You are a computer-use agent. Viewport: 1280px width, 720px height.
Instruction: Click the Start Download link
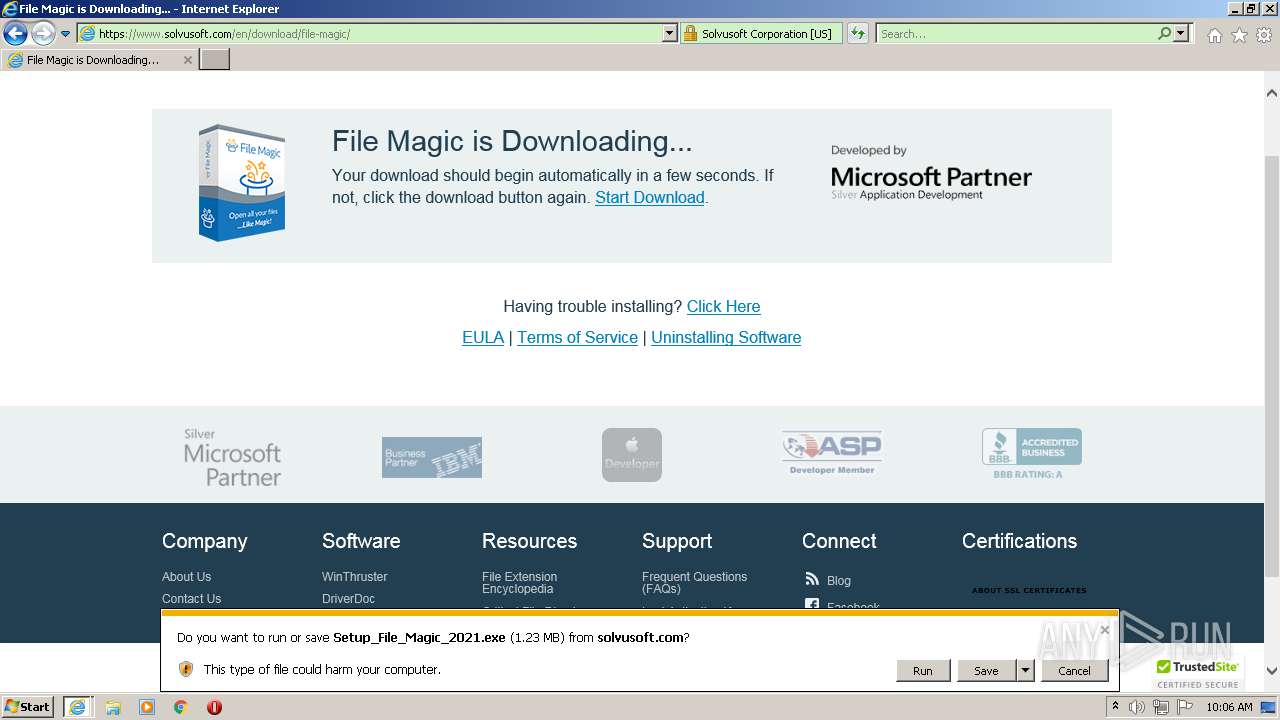click(x=650, y=197)
